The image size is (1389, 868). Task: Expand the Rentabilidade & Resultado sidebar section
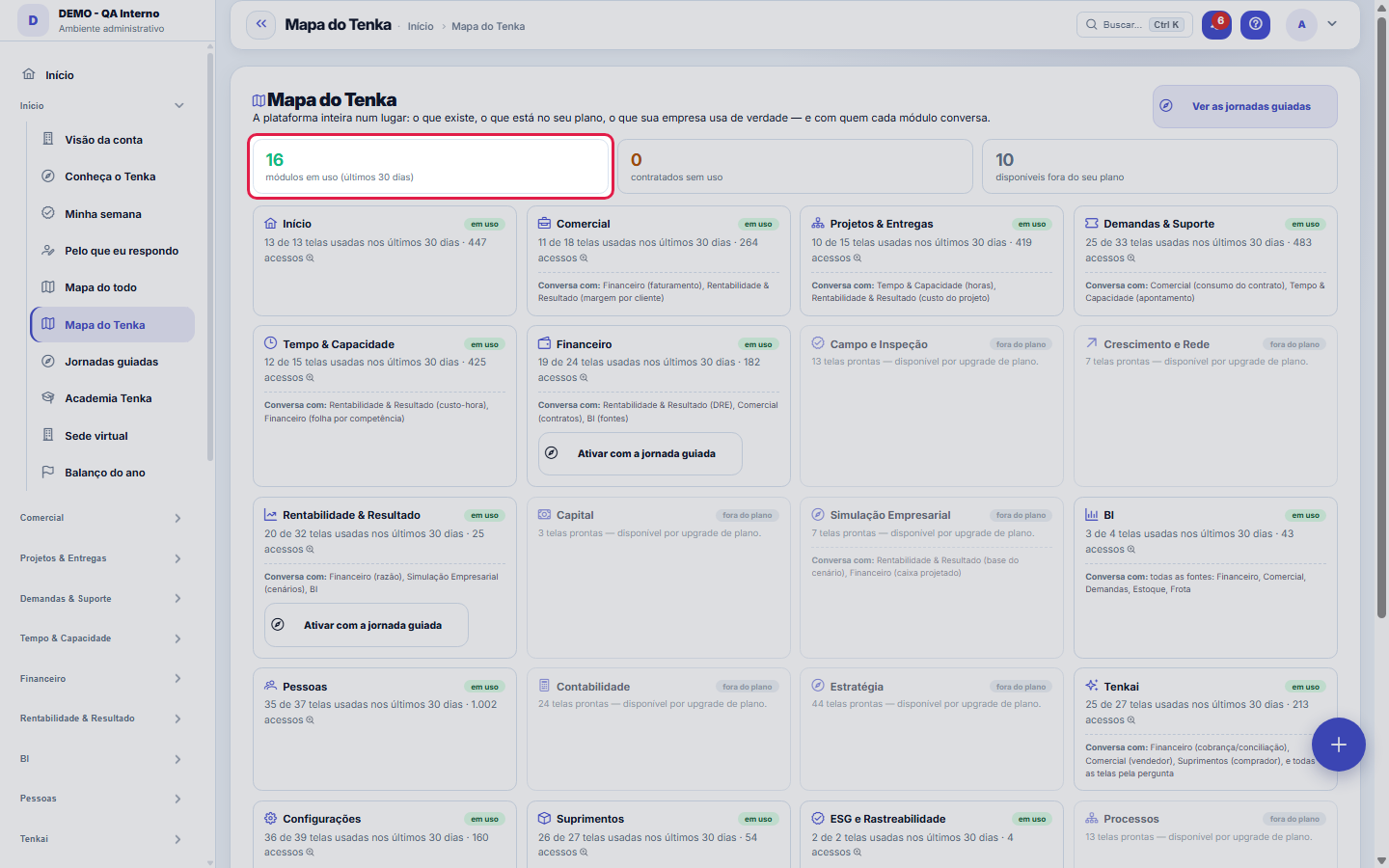178,719
